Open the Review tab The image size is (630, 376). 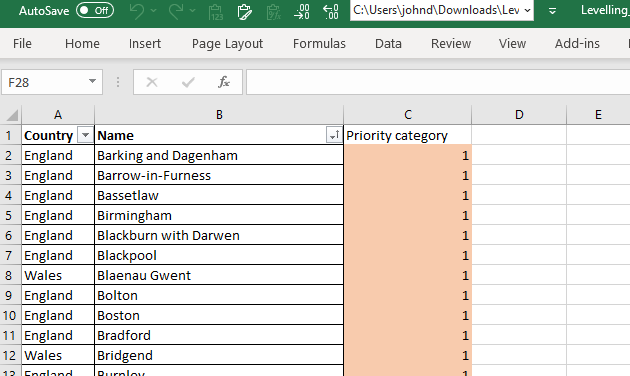click(x=451, y=43)
